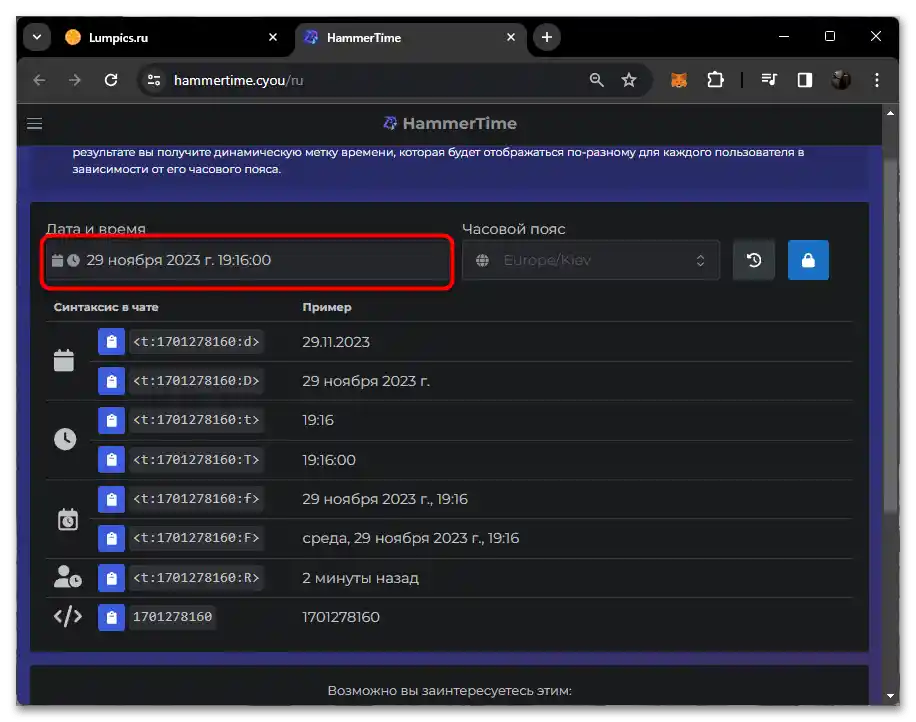Open the Europe/Kiev timezone dropdown

591,260
